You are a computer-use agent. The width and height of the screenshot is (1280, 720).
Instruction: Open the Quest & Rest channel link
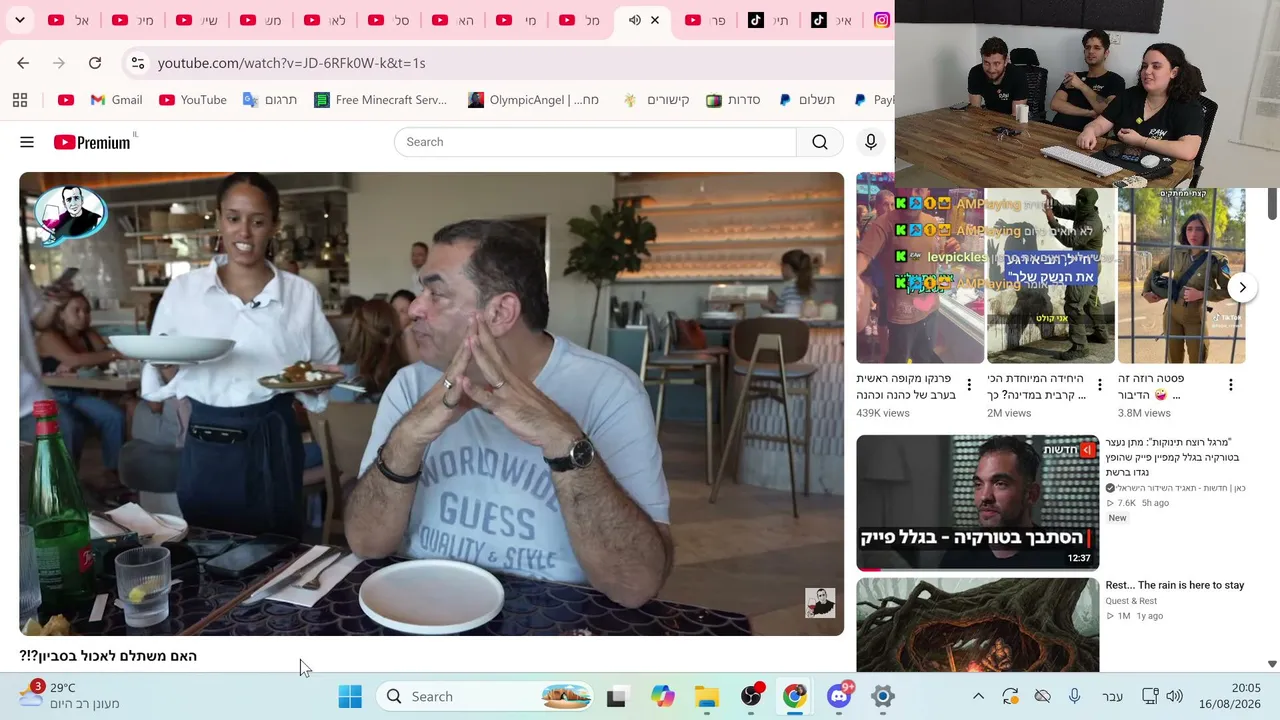1131,601
